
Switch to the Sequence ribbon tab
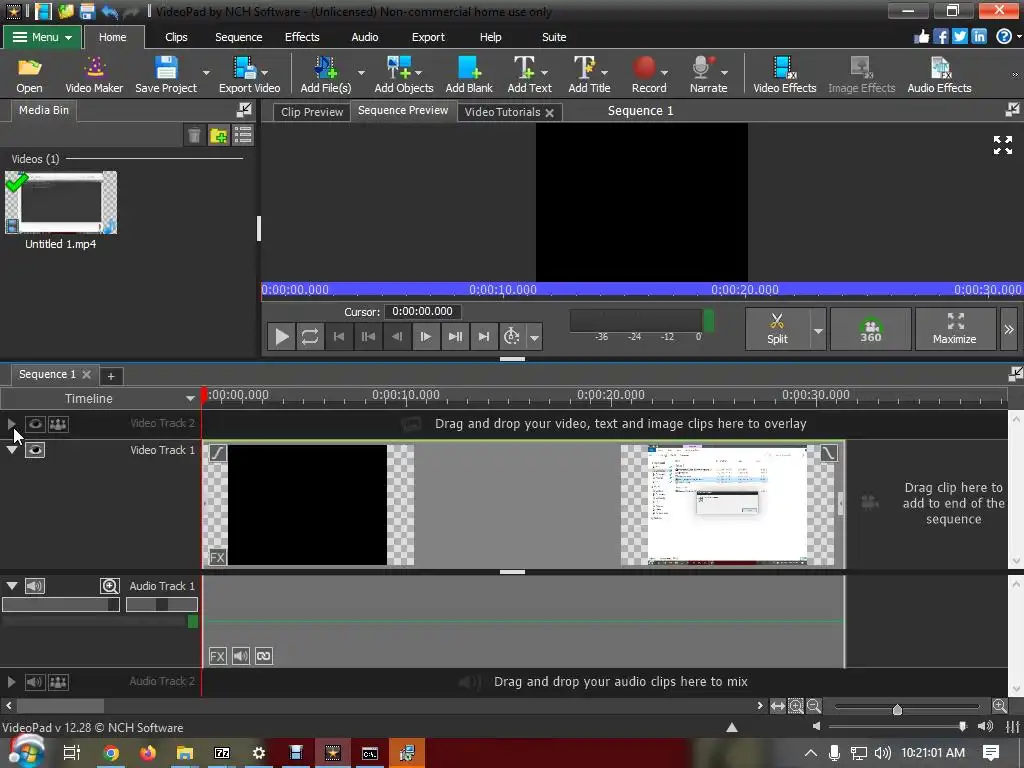coord(238,37)
